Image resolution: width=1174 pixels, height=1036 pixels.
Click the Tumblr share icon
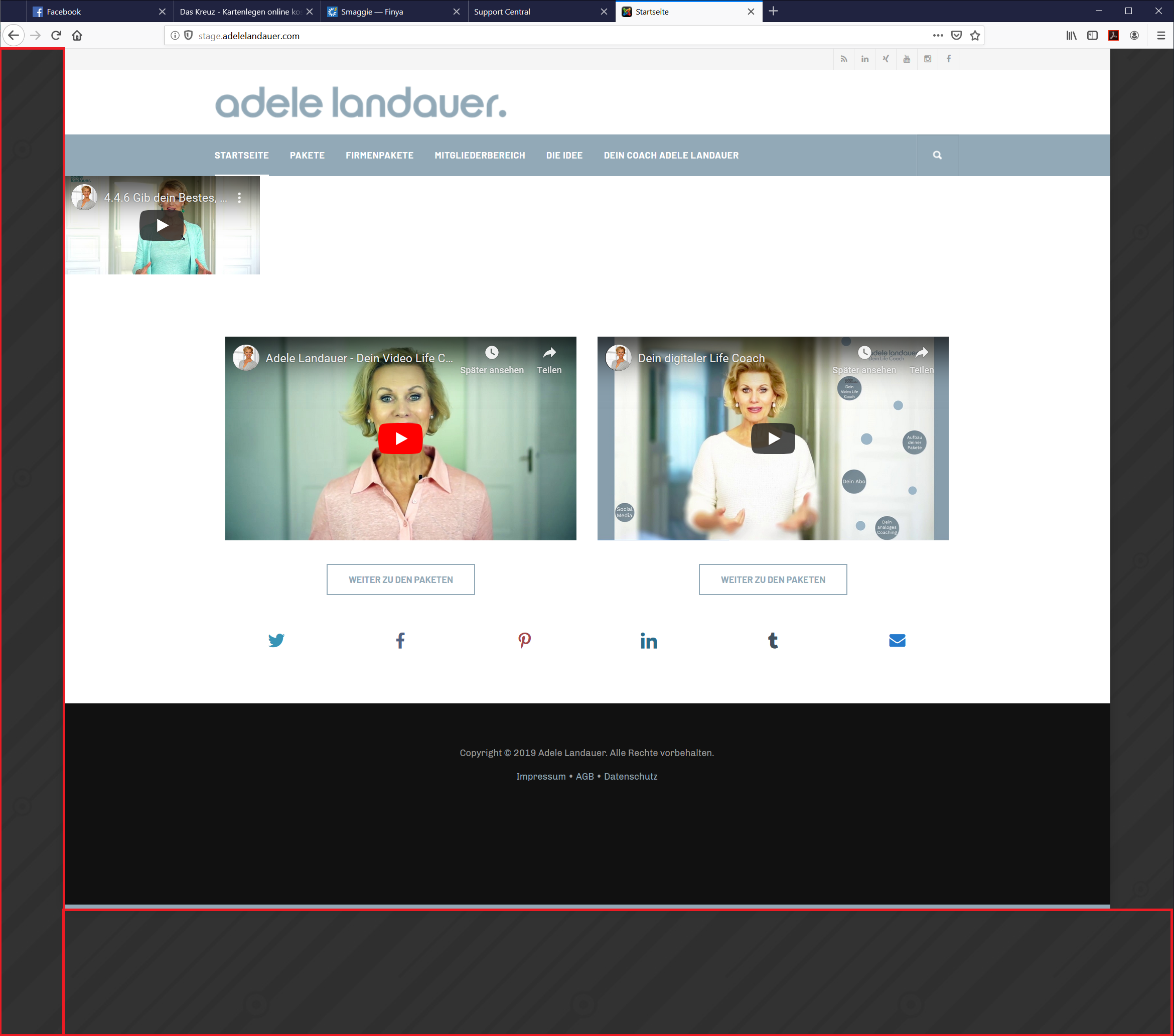point(773,640)
